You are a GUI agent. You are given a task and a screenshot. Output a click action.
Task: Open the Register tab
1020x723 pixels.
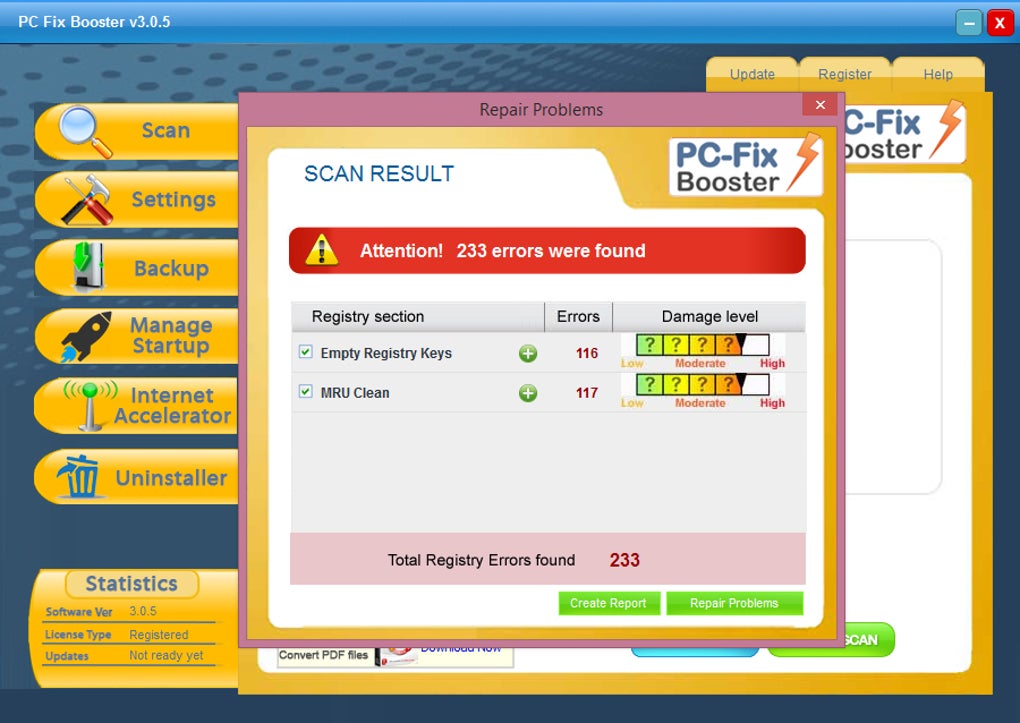[844, 74]
